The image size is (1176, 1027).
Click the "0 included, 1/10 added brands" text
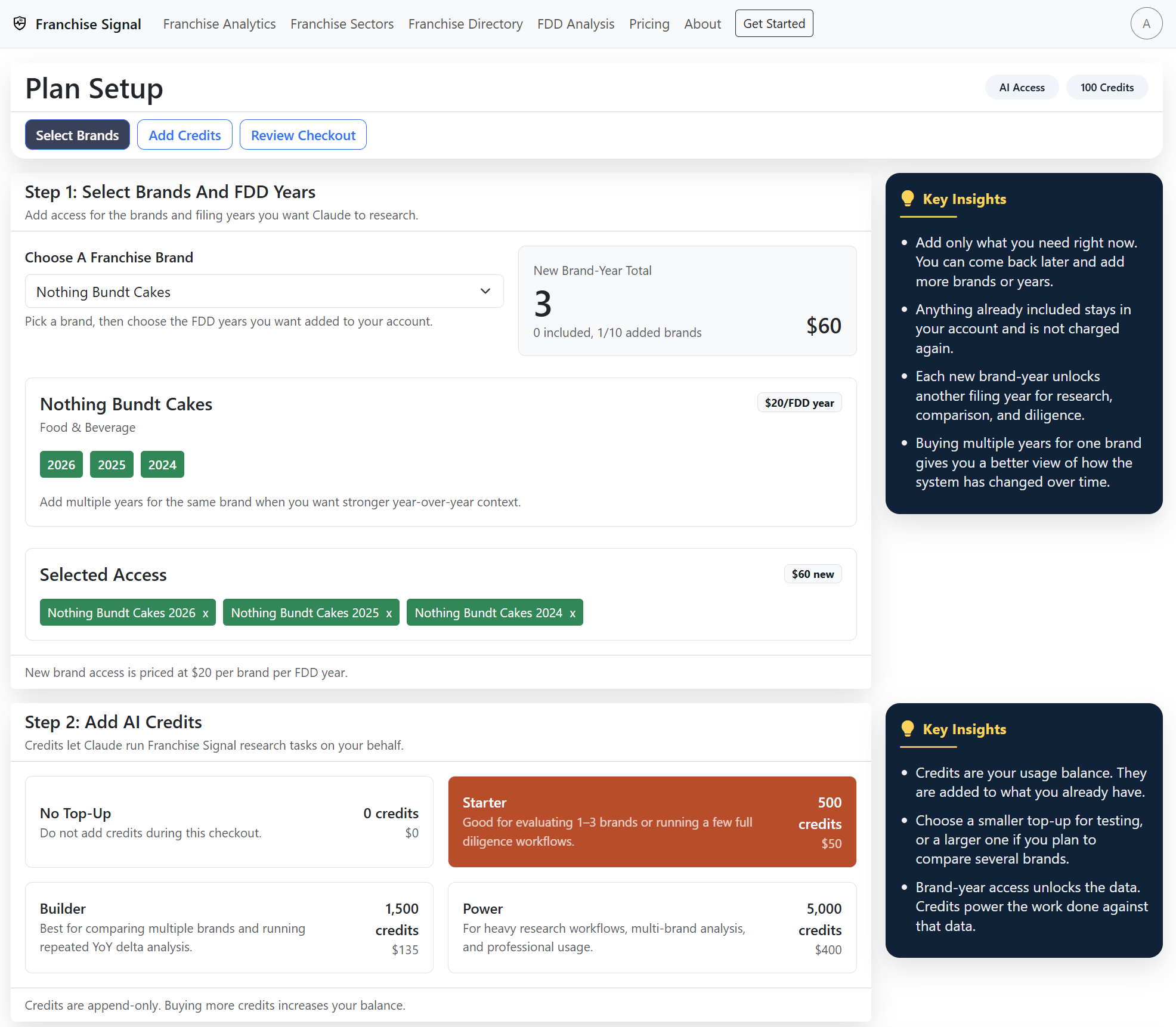tap(617, 332)
